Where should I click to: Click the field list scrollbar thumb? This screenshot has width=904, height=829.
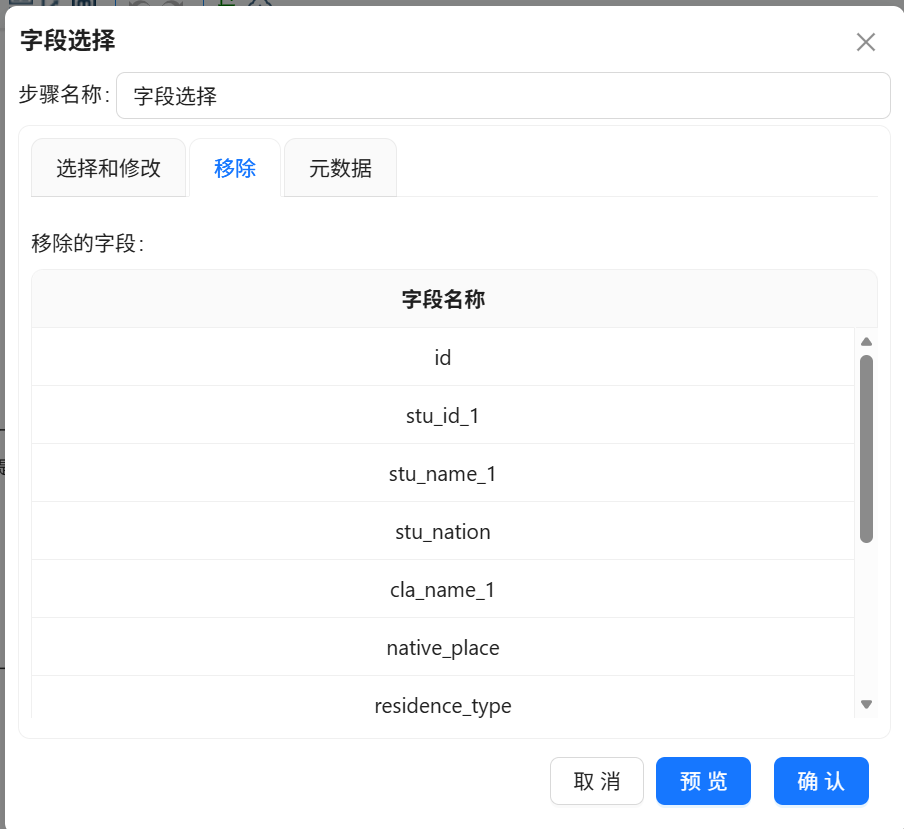[x=866, y=449]
